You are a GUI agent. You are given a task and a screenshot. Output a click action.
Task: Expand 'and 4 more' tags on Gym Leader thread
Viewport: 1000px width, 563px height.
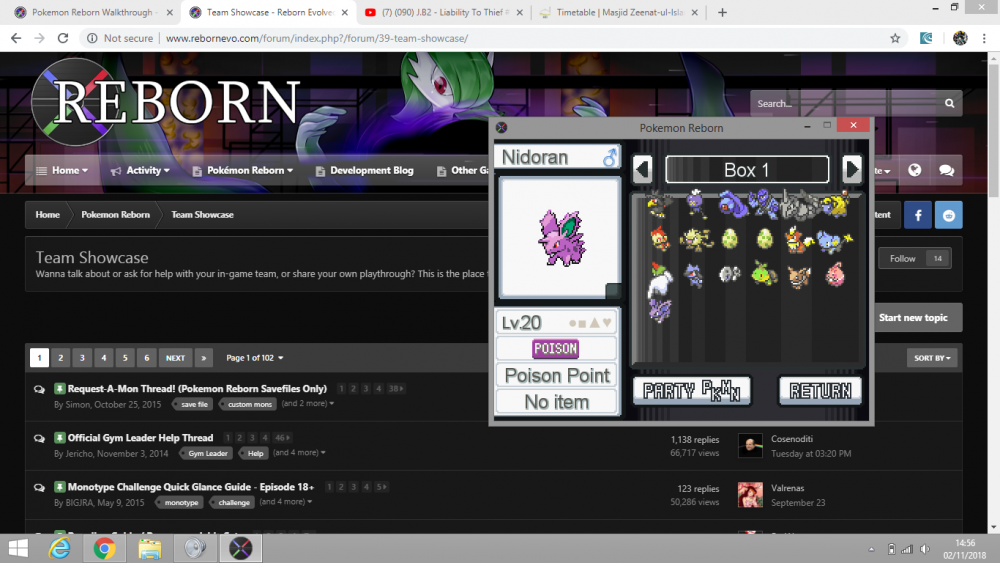[299, 453]
